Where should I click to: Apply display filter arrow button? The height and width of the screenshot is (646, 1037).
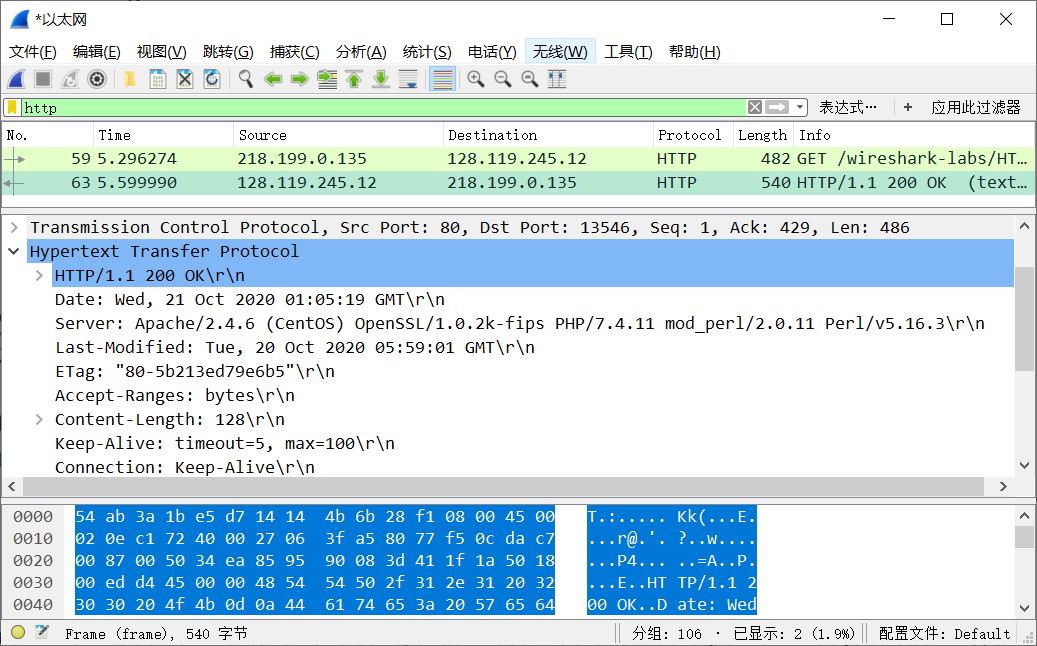[778, 107]
